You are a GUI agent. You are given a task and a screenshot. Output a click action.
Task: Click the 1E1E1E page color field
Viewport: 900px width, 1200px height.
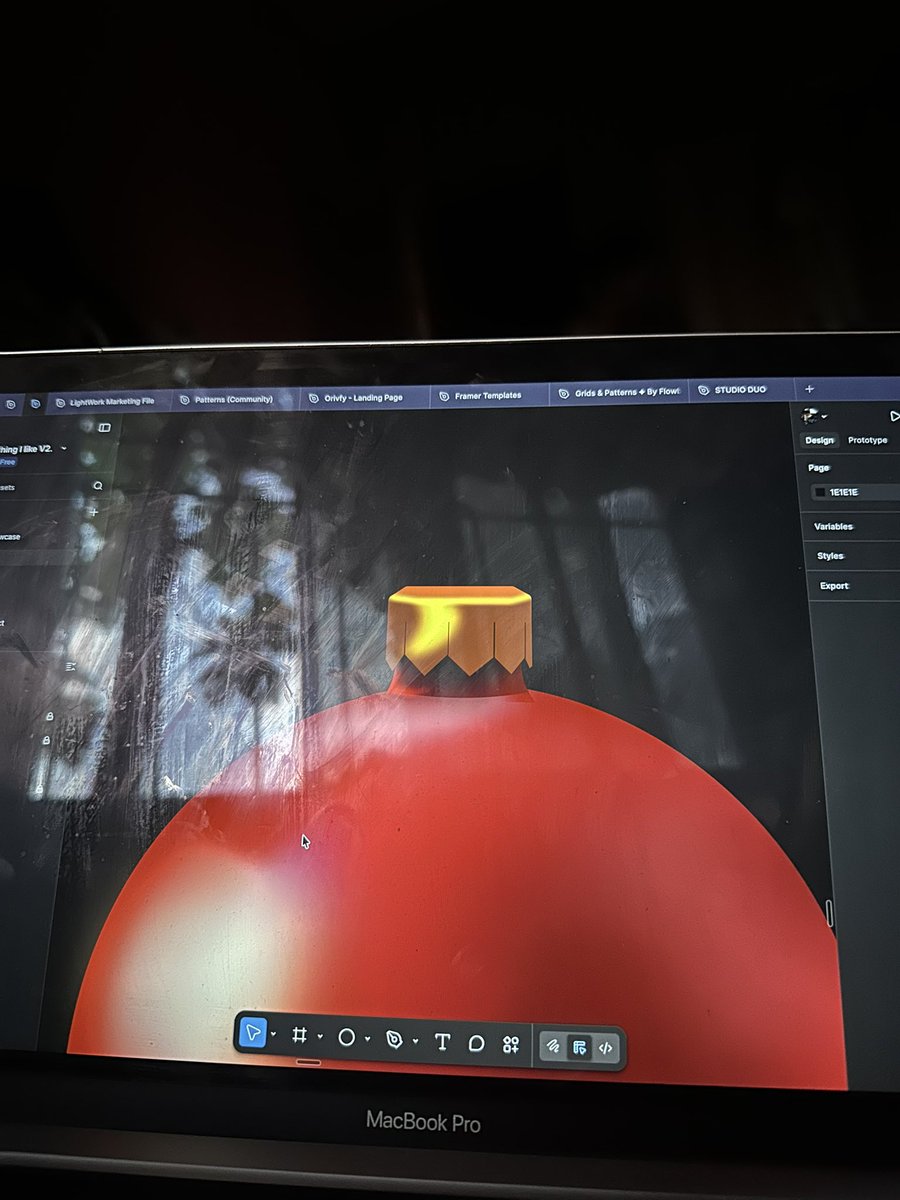pyautogui.click(x=856, y=492)
